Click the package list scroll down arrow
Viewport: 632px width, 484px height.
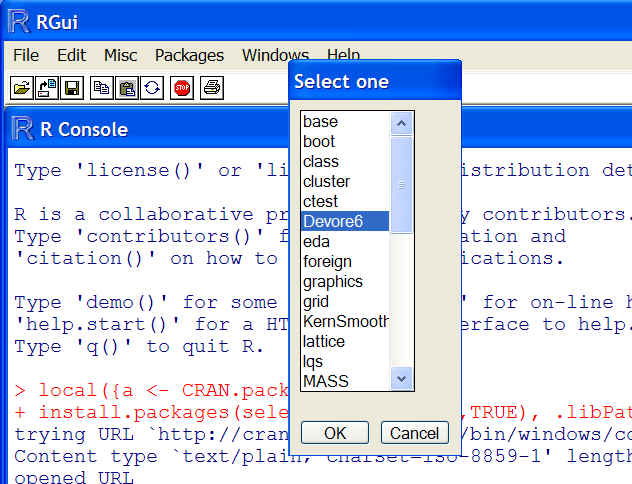[401, 379]
